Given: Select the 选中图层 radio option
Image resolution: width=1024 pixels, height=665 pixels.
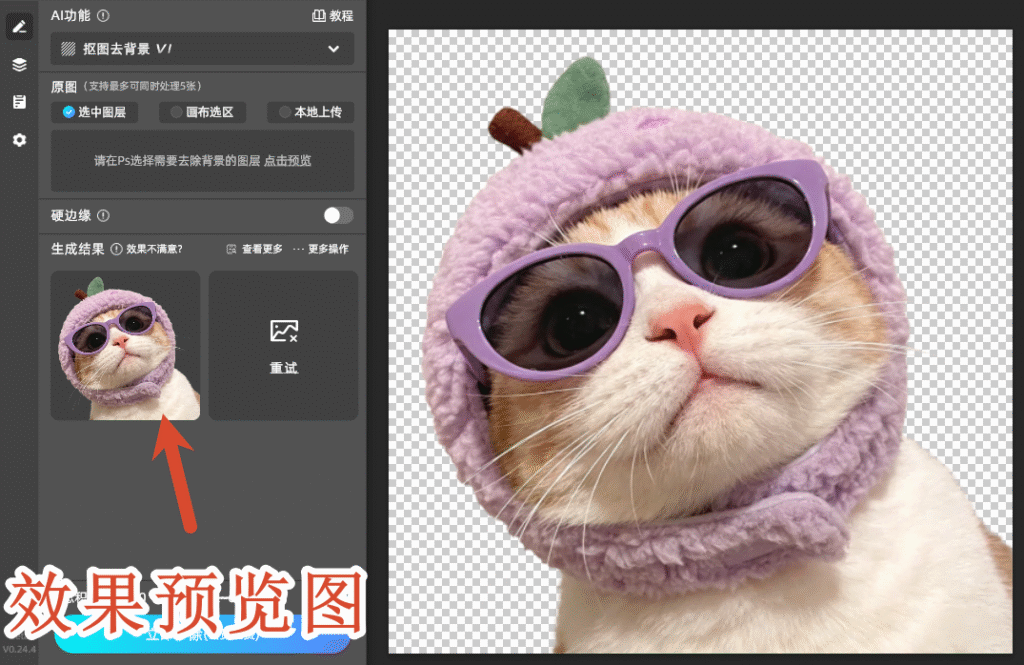Looking at the screenshot, I should click(95, 112).
